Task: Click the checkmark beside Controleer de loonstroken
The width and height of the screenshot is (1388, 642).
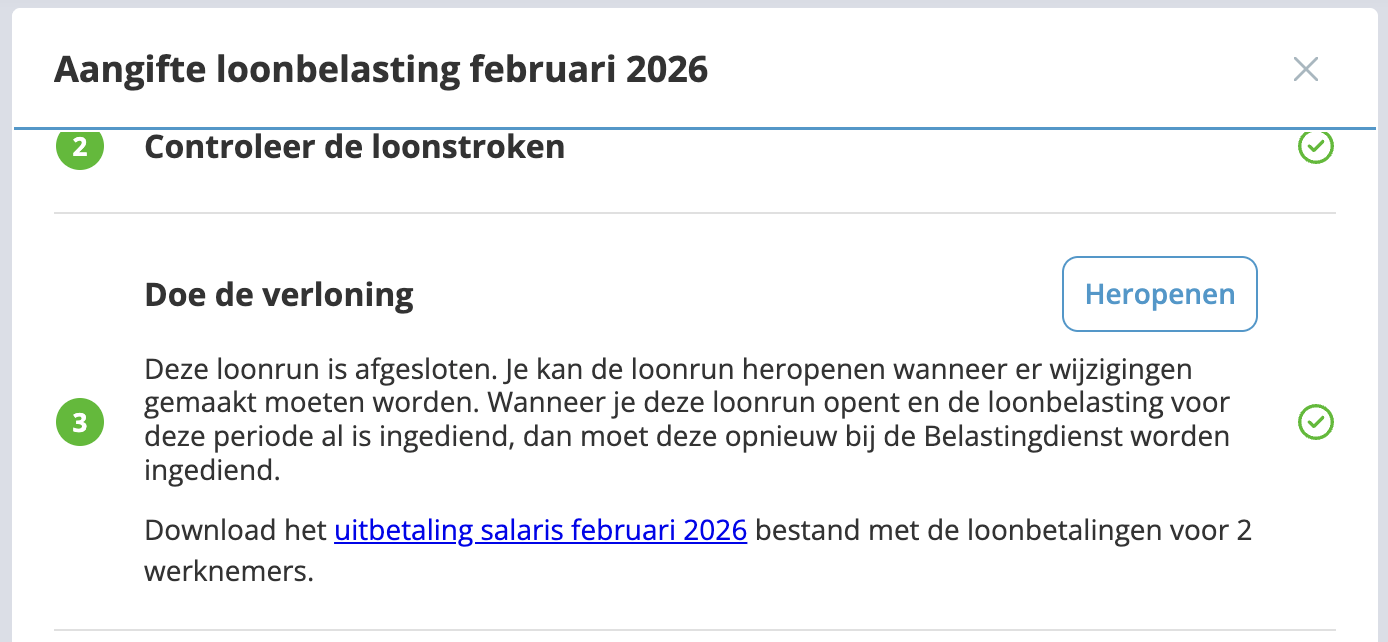Action: (1315, 148)
